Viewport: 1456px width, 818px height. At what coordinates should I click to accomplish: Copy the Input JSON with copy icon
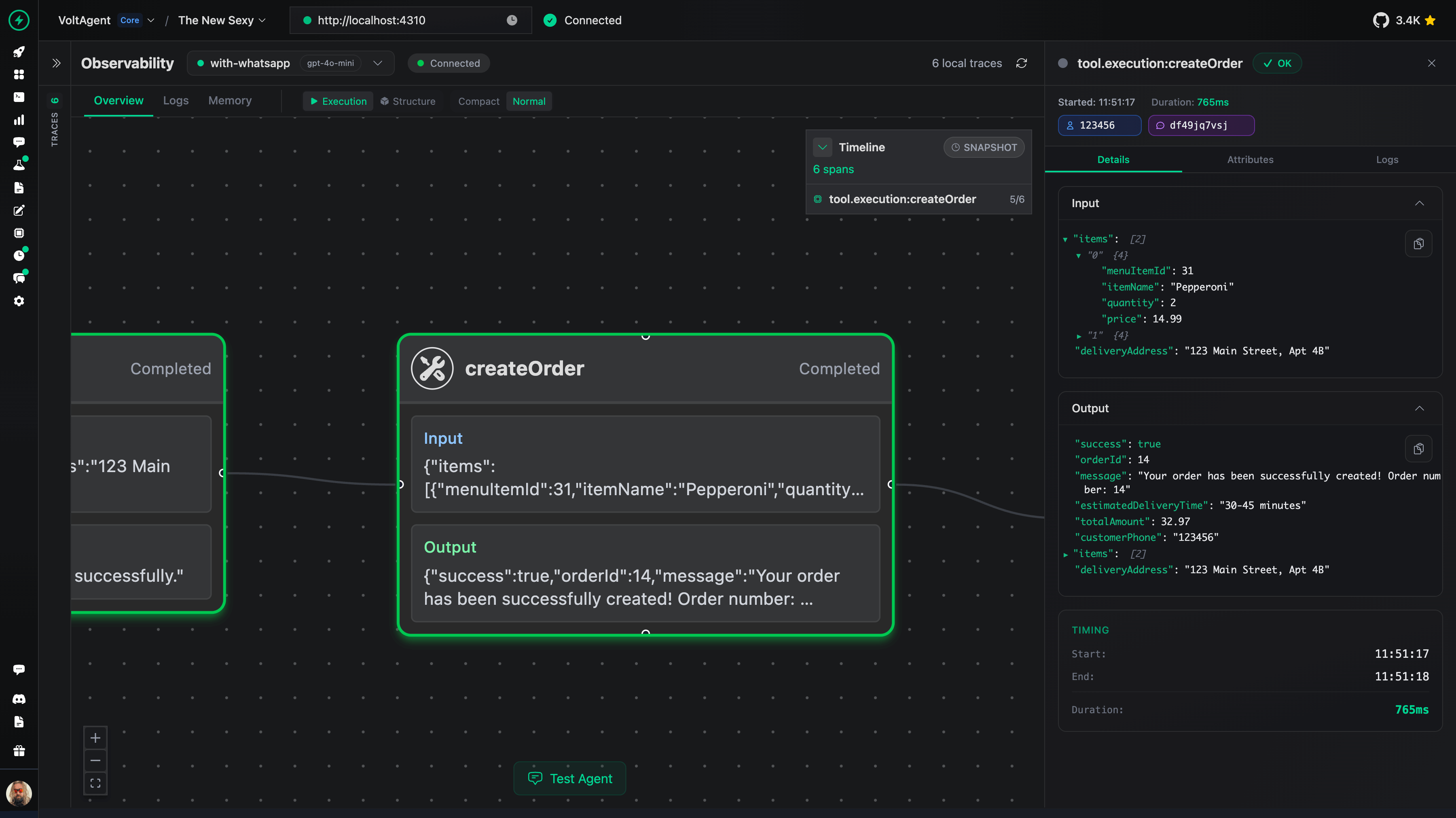point(1418,244)
